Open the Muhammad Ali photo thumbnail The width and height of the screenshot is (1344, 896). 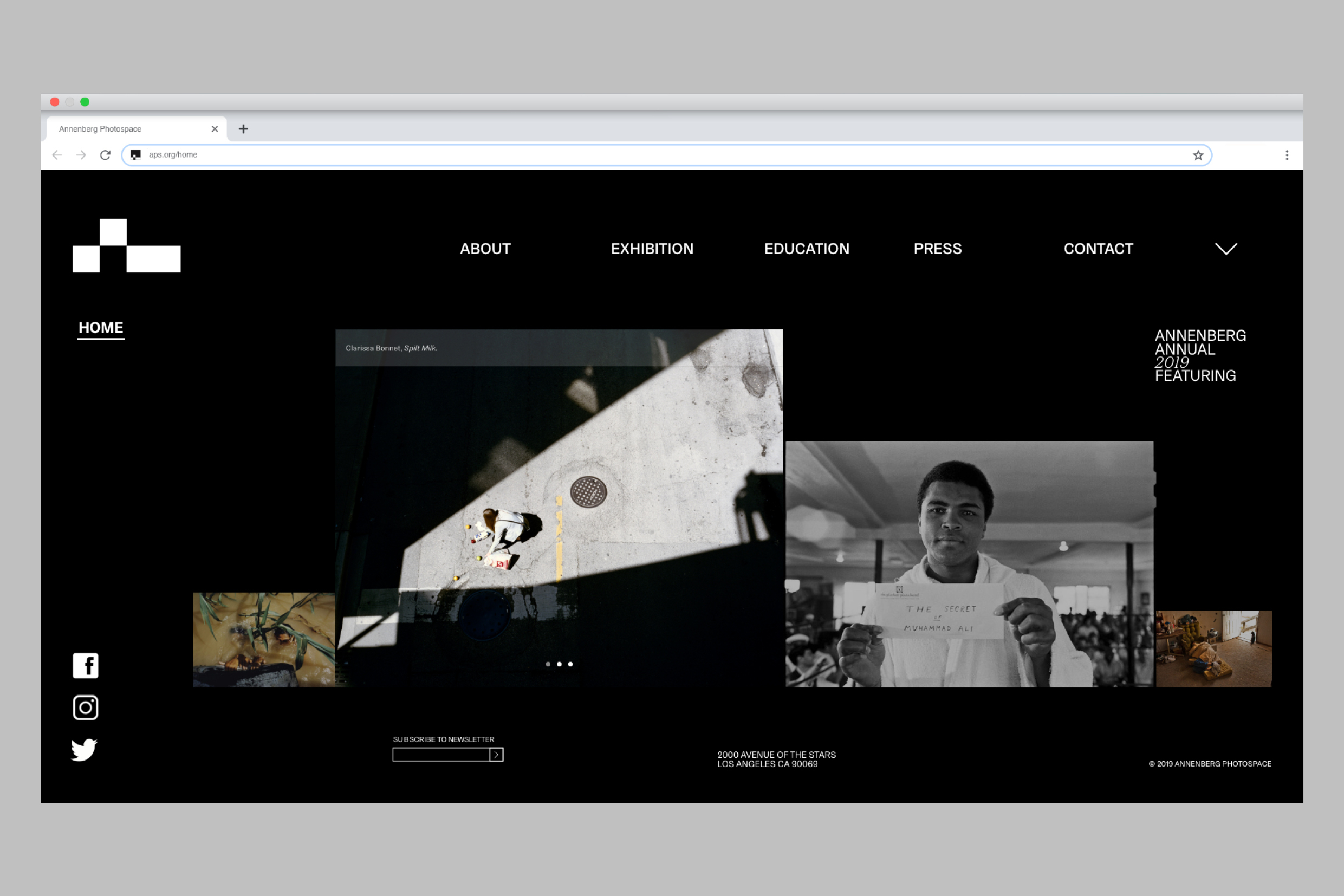969,564
